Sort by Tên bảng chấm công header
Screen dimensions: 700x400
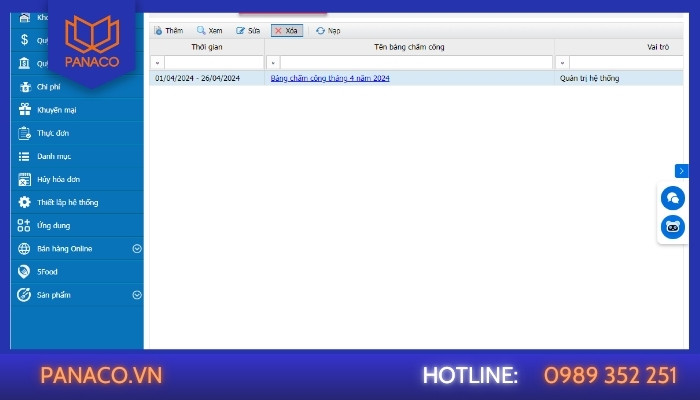click(409, 47)
